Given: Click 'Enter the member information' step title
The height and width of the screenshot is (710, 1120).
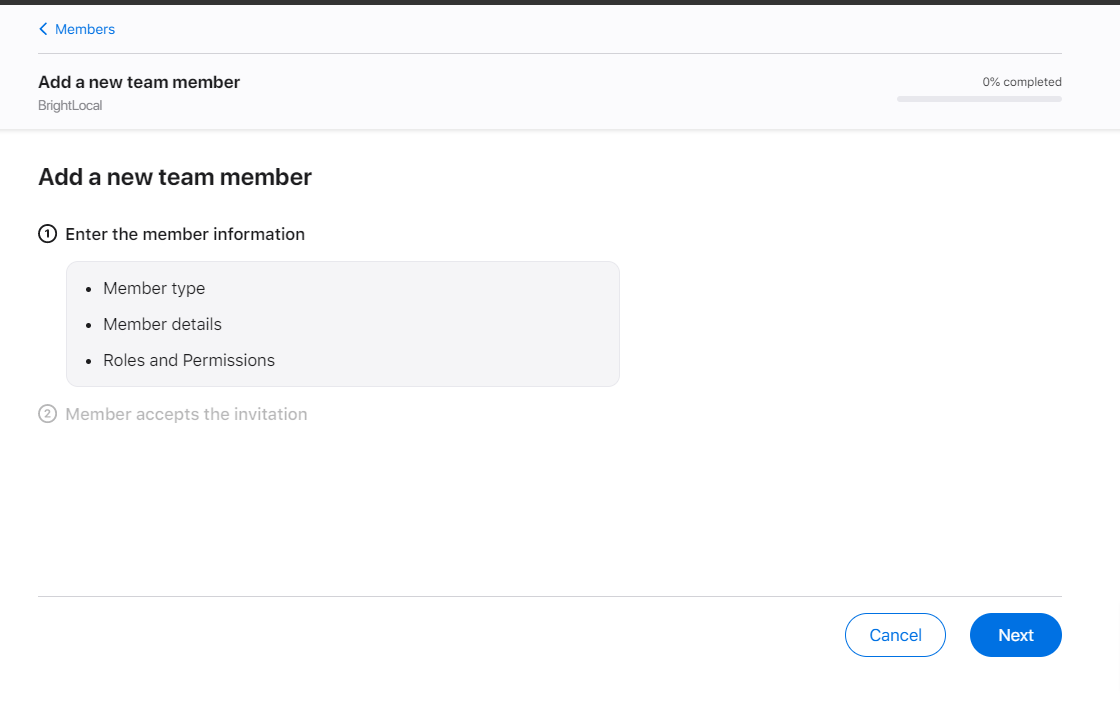Looking at the screenshot, I should [185, 234].
